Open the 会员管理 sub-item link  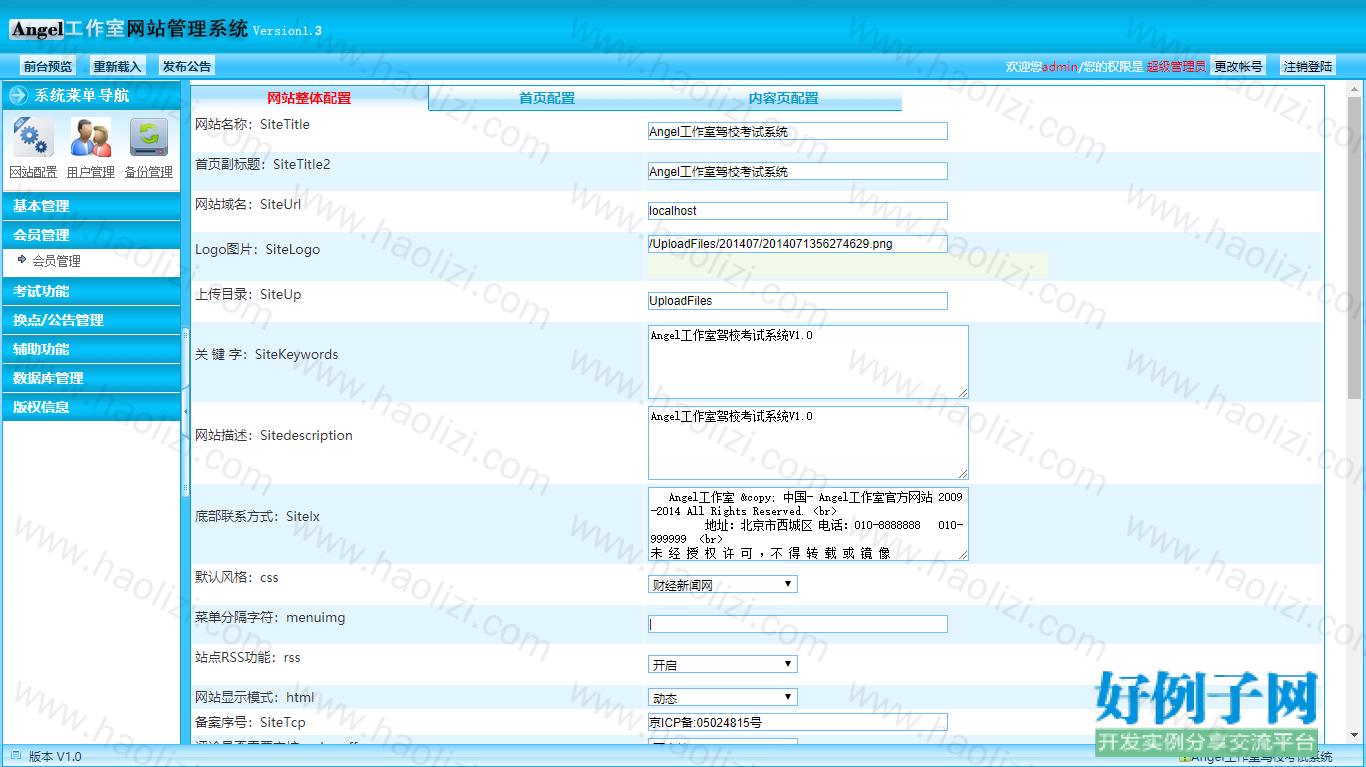click(x=56, y=261)
